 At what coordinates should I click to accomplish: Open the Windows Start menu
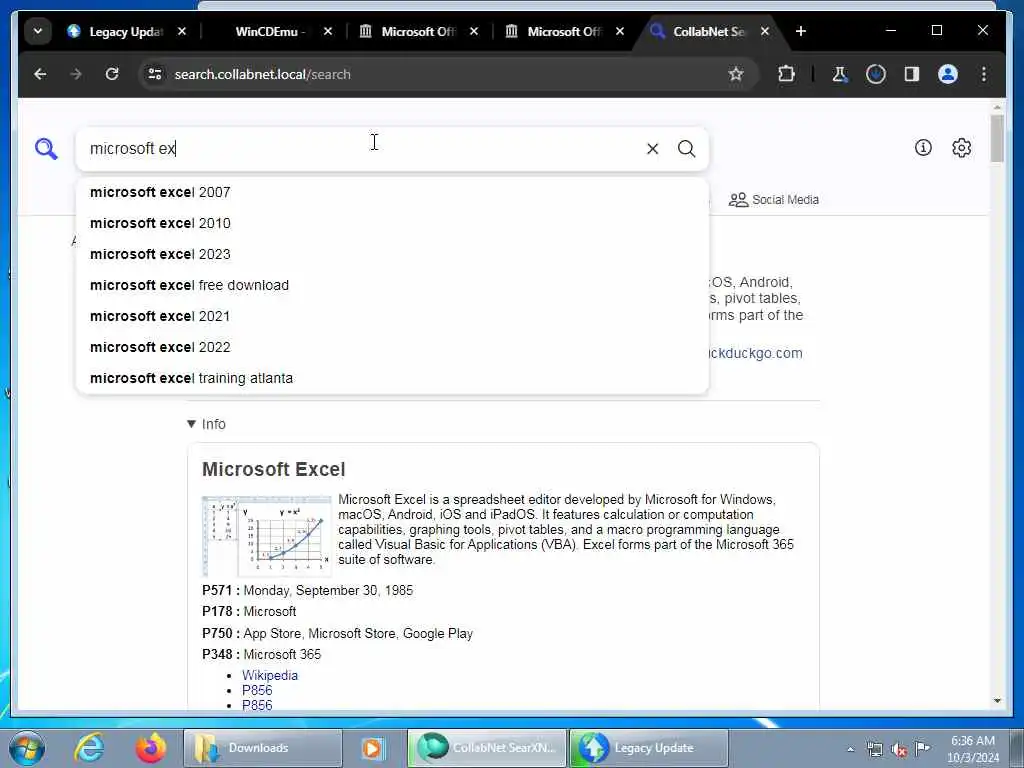[x=27, y=748]
